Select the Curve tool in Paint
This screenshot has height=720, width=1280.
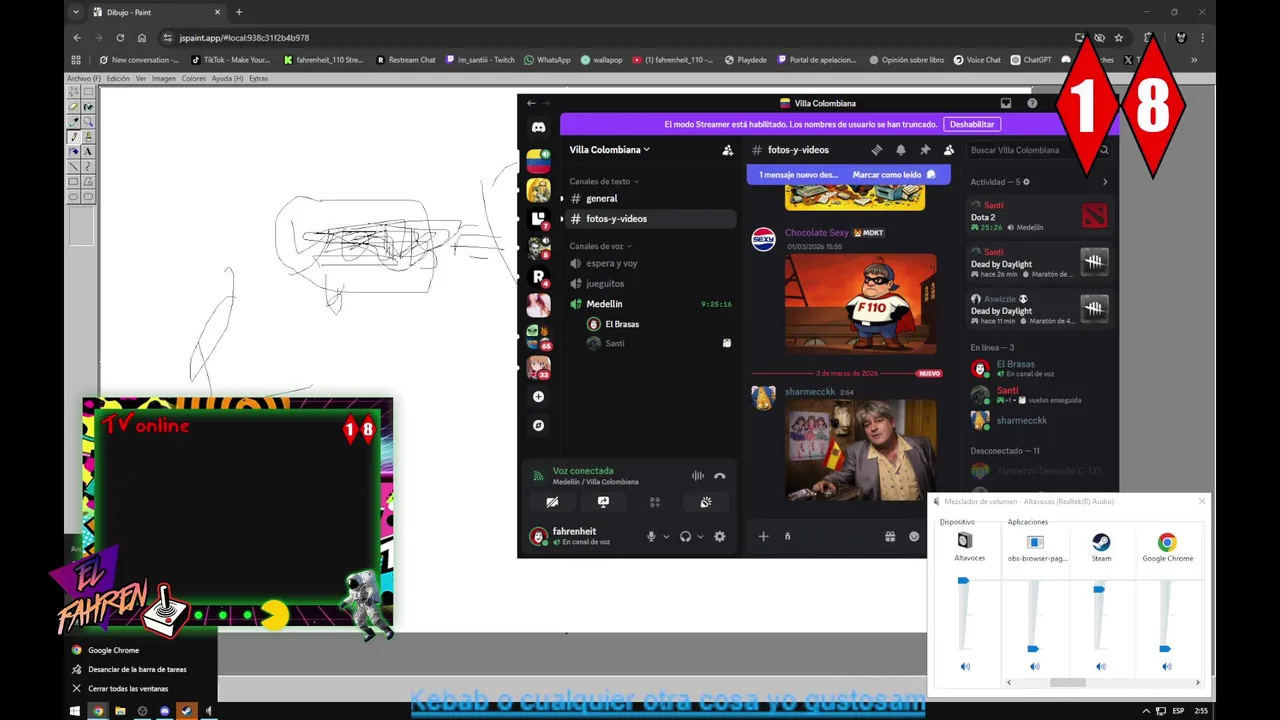coord(88,167)
